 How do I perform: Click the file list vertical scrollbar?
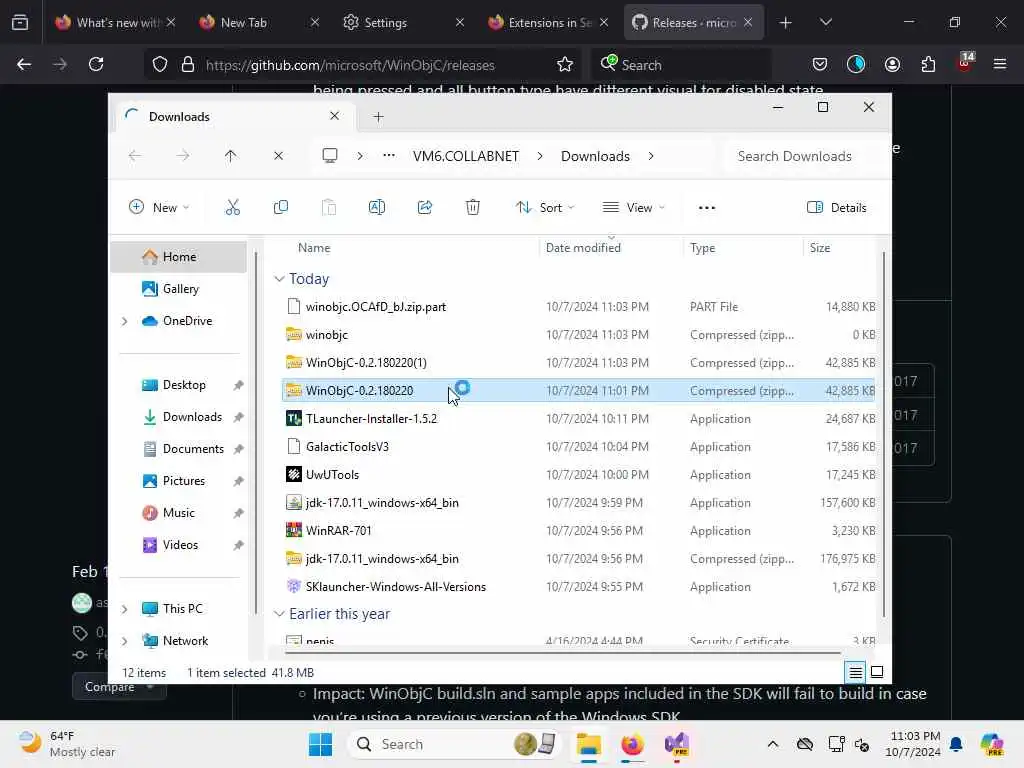[884, 432]
